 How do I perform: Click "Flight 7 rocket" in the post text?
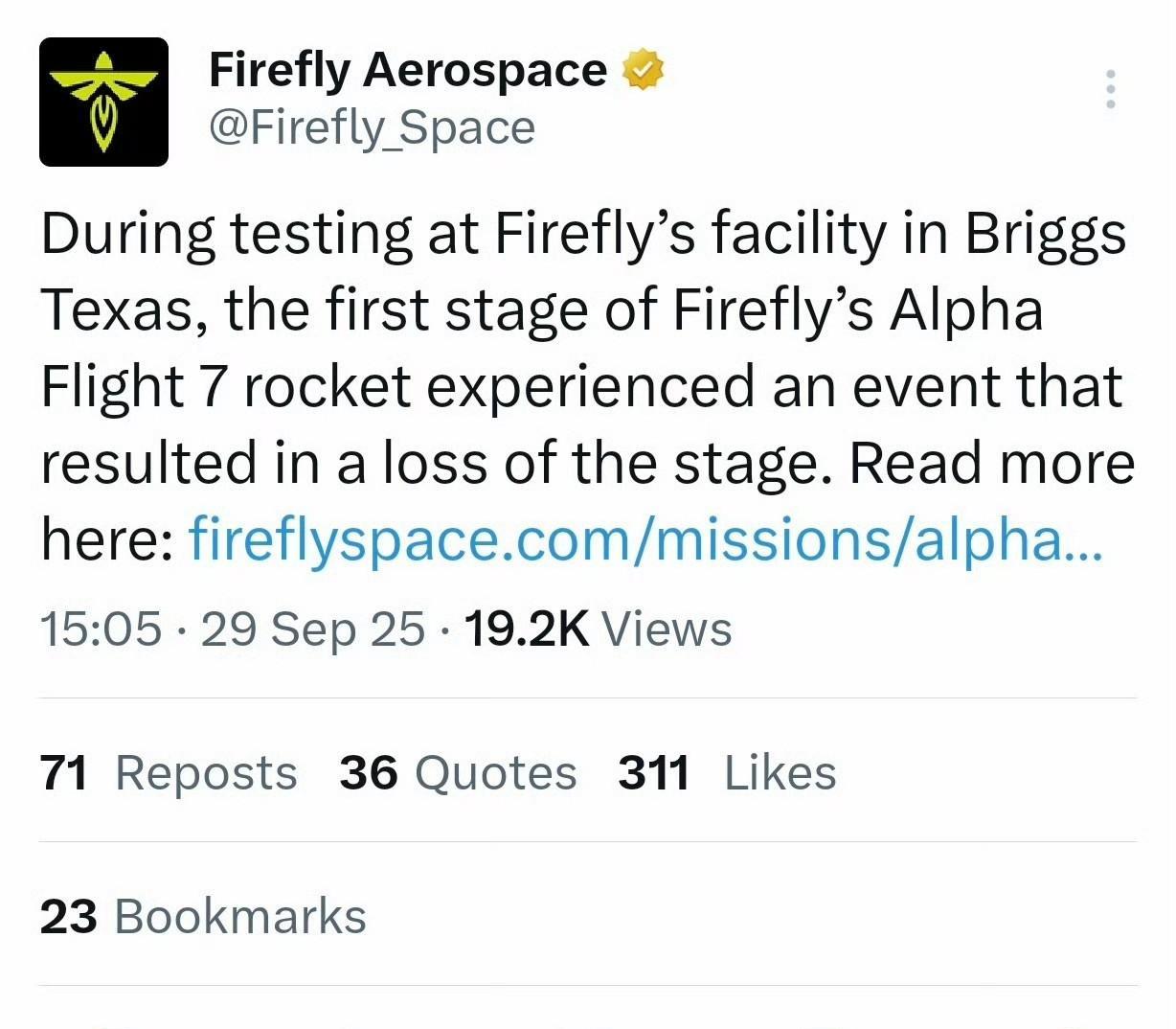tap(226, 386)
